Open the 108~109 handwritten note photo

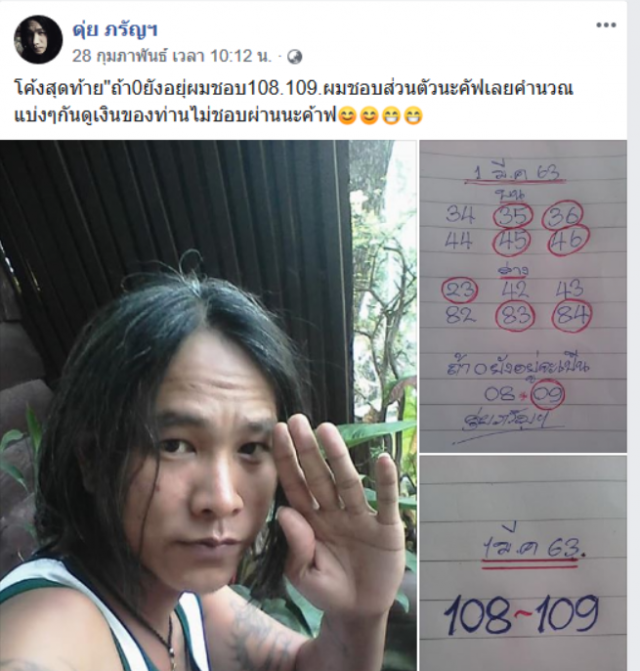click(523, 564)
